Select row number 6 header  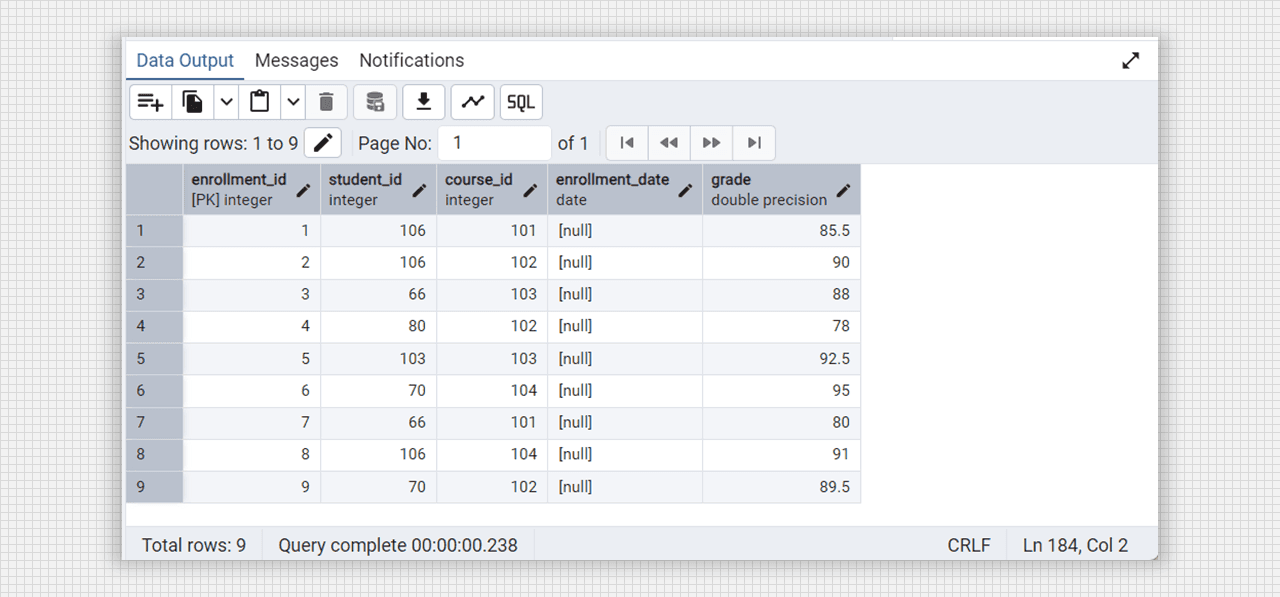[155, 391]
